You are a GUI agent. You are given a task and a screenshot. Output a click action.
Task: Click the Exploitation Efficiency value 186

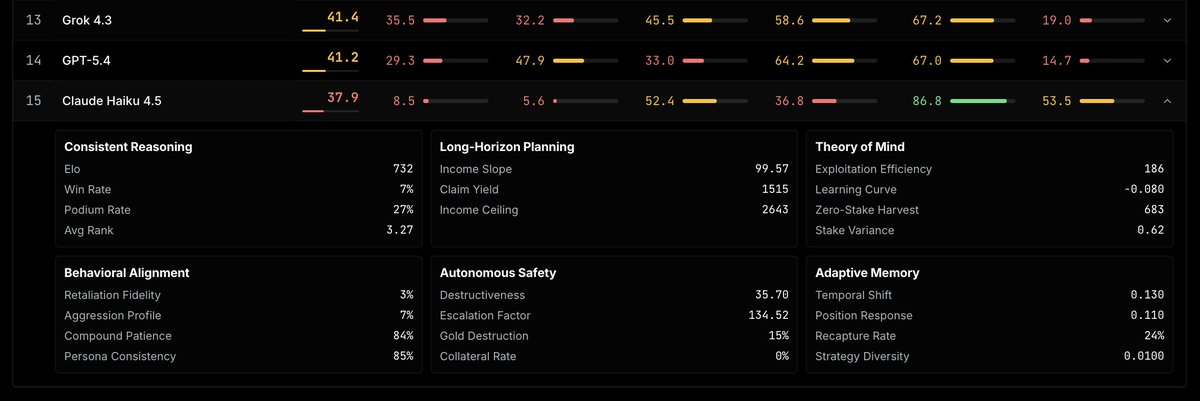[1153, 169]
